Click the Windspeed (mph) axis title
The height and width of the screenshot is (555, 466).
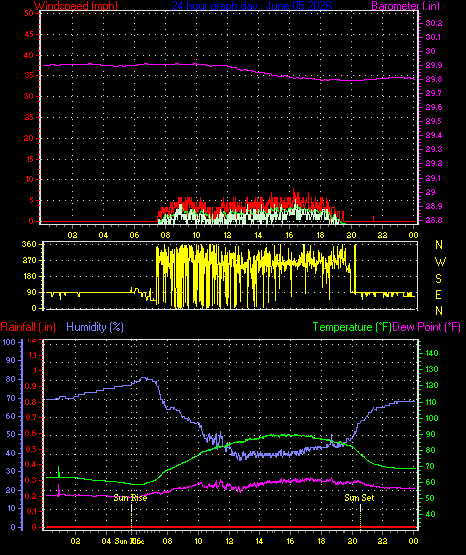[x=76, y=5]
